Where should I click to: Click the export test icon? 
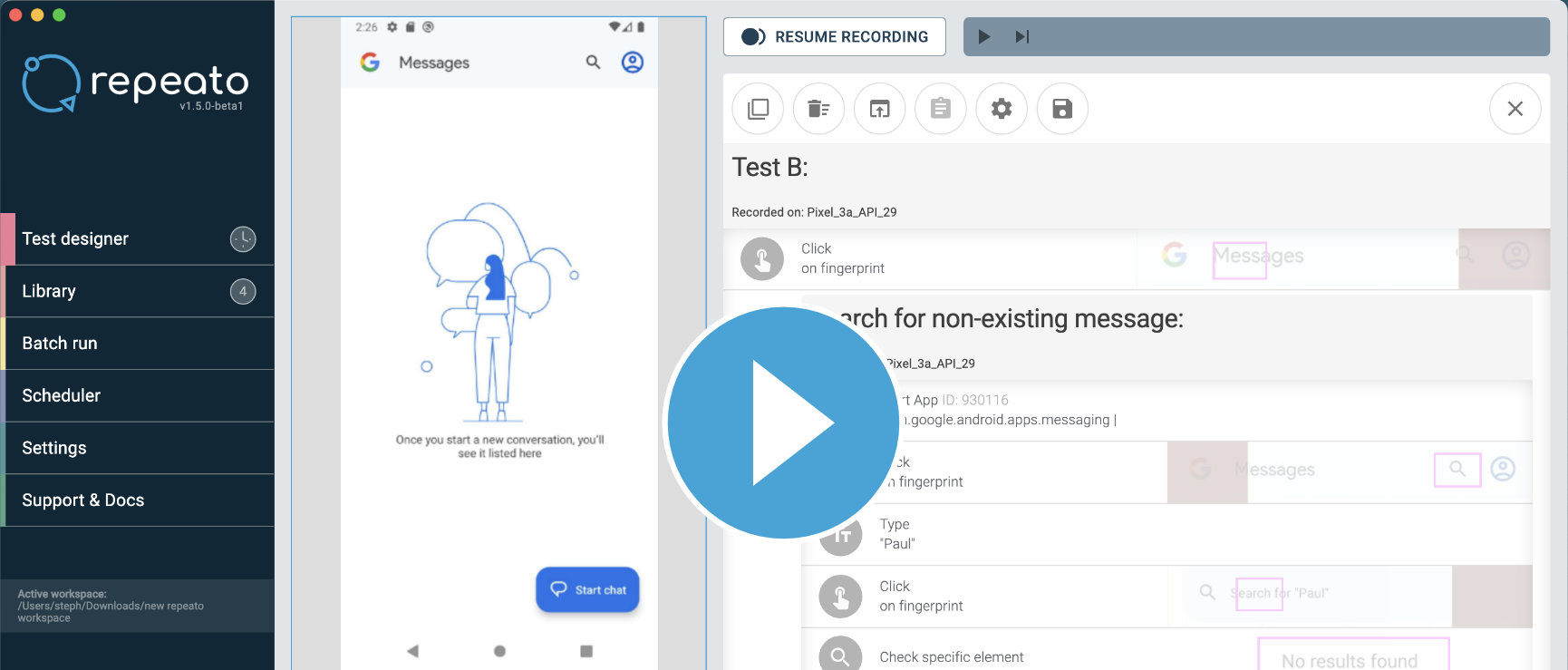coord(879,109)
